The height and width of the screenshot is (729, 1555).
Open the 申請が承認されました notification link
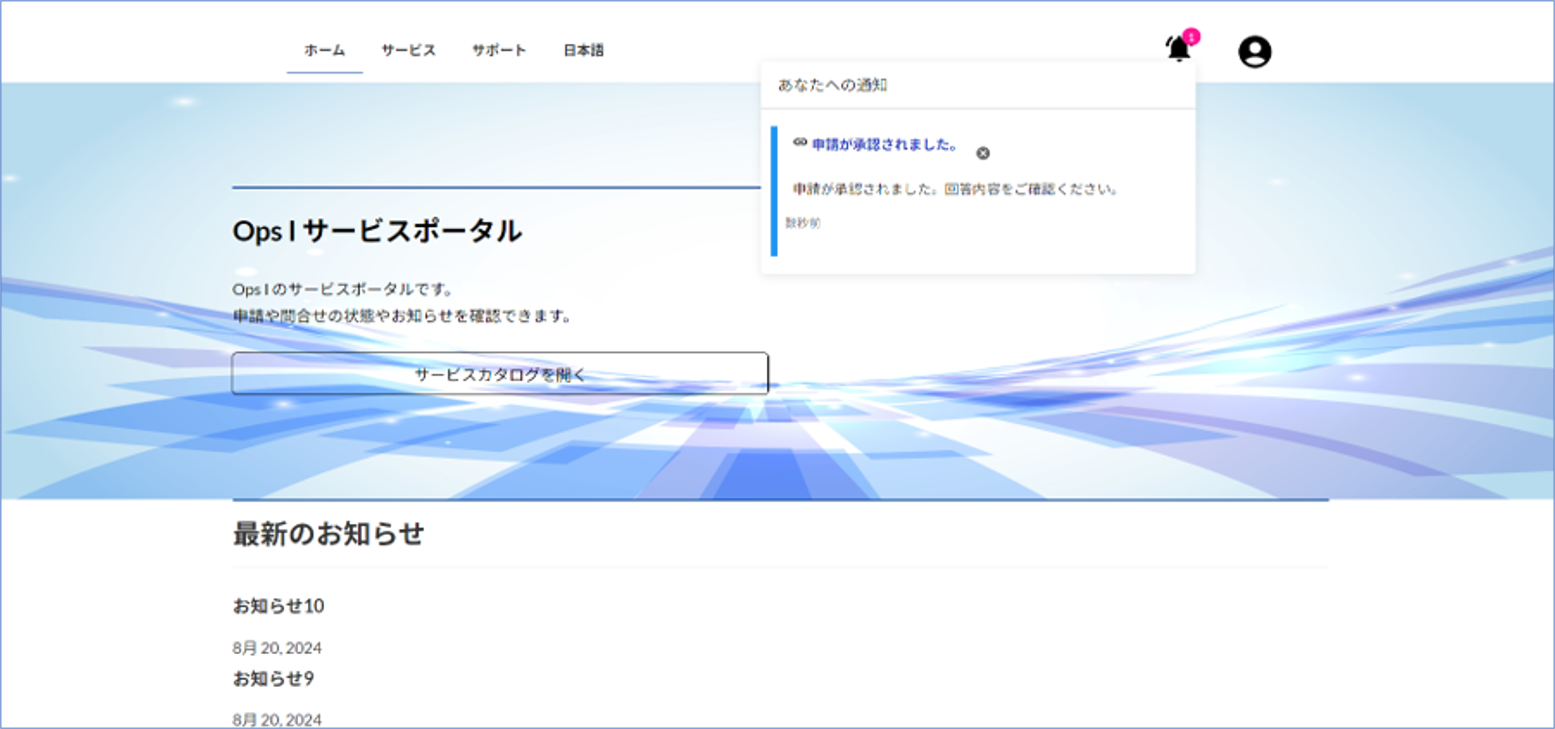884,145
